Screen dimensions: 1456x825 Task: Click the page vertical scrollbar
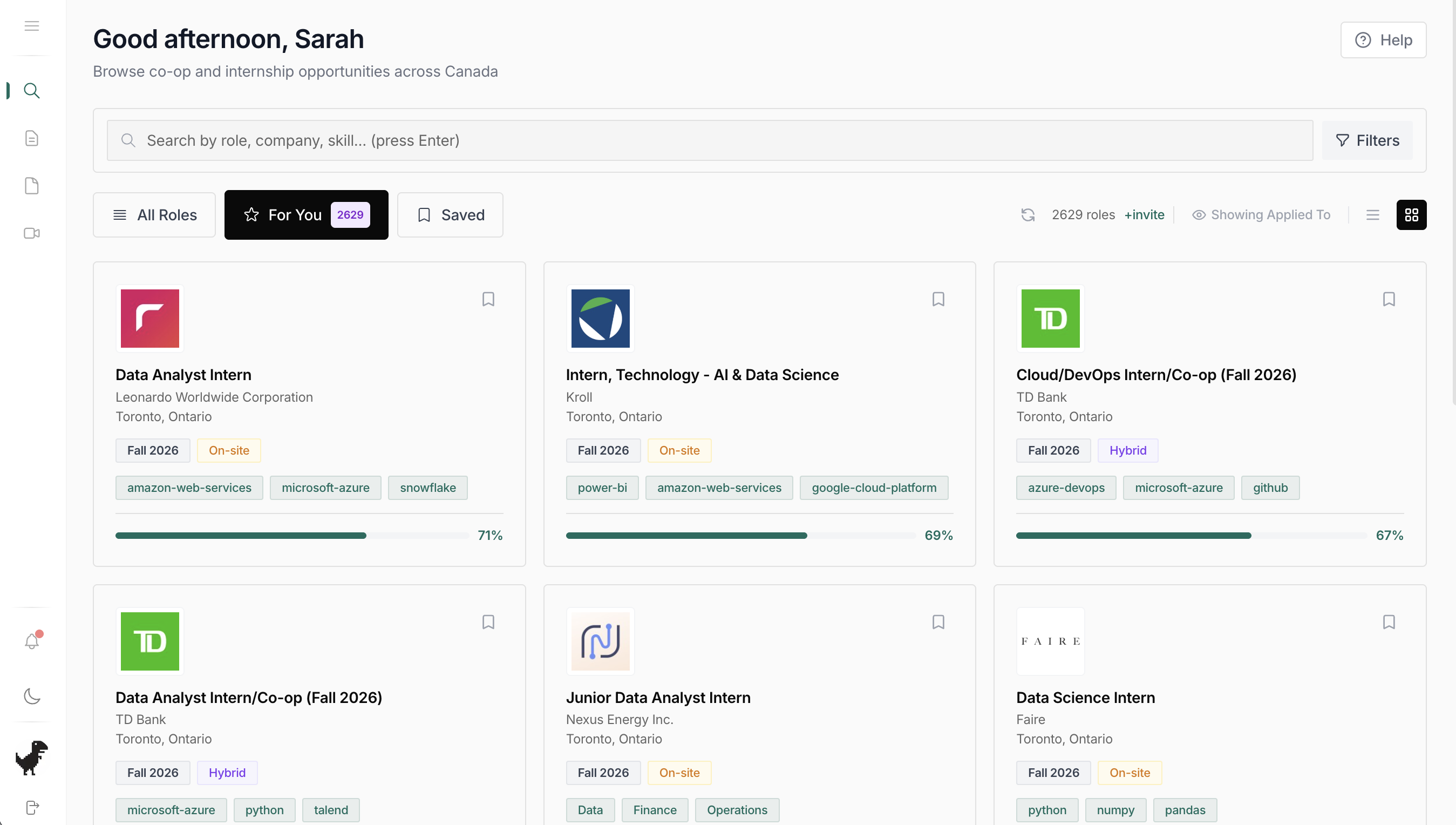click(1453, 203)
